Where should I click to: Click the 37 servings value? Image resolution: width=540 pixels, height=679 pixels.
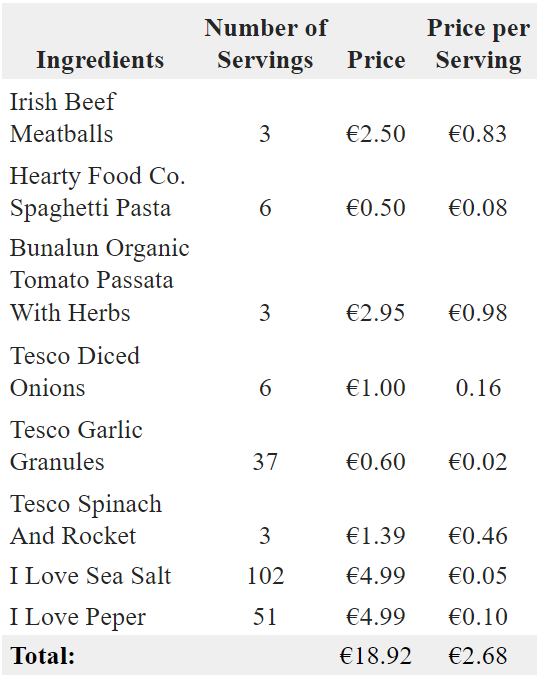265,462
